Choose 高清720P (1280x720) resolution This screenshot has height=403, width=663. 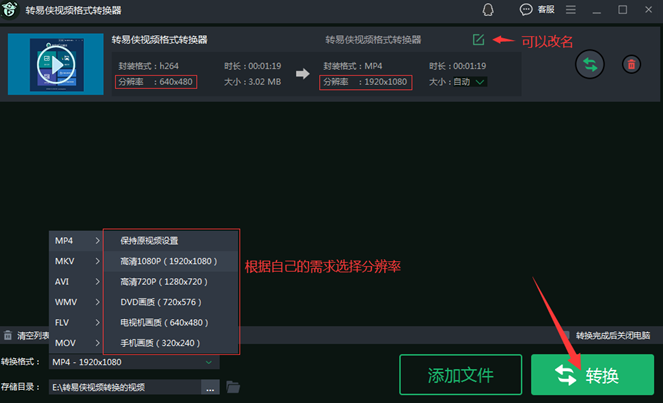coord(171,282)
